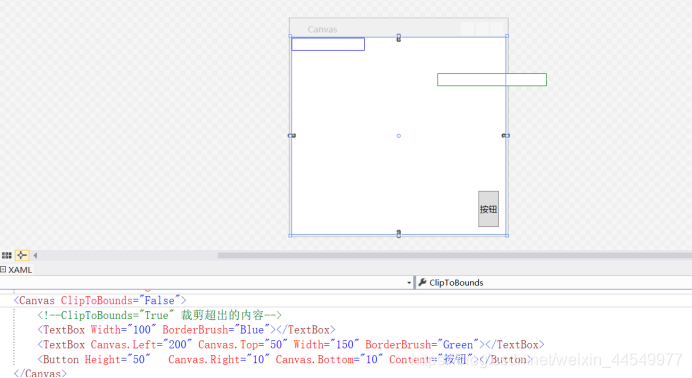692x378 pixels.
Task: Collapse the XAML pane expander
Action: pyautogui.click(x=3, y=269)
